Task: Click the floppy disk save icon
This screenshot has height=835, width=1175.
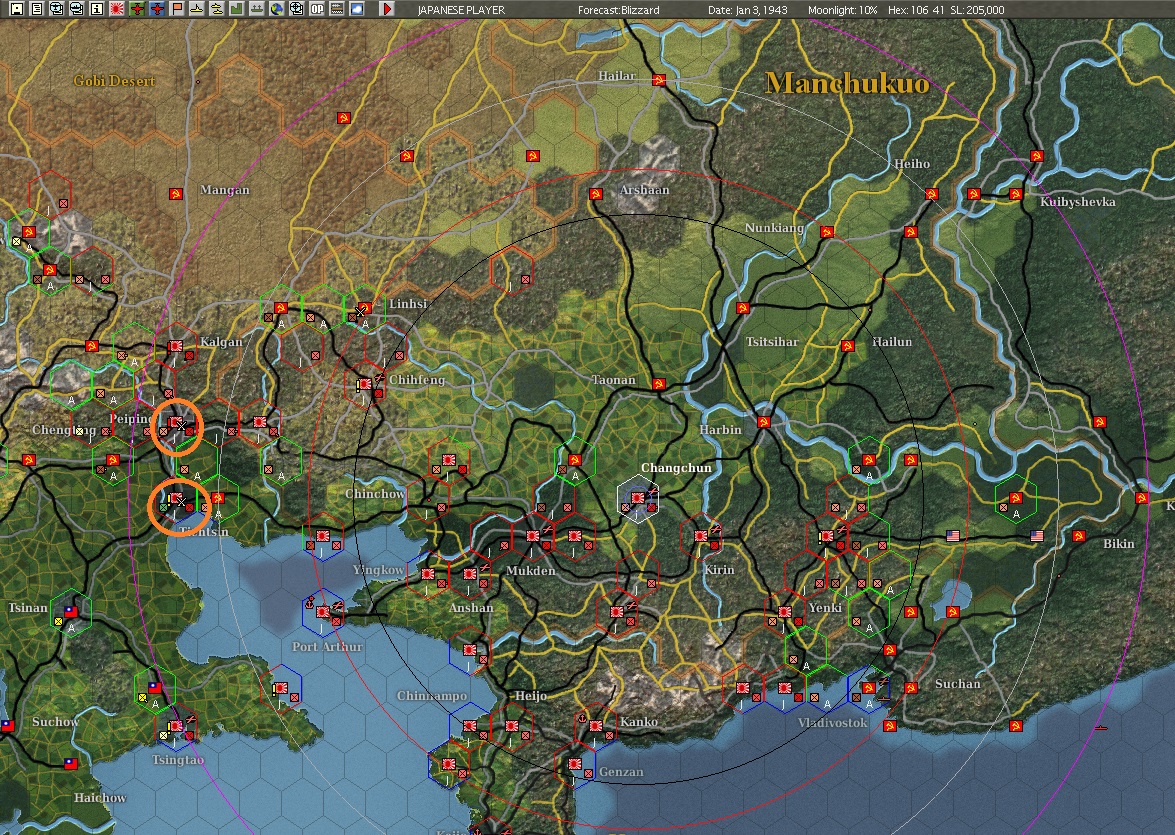Action: (16, 9)
